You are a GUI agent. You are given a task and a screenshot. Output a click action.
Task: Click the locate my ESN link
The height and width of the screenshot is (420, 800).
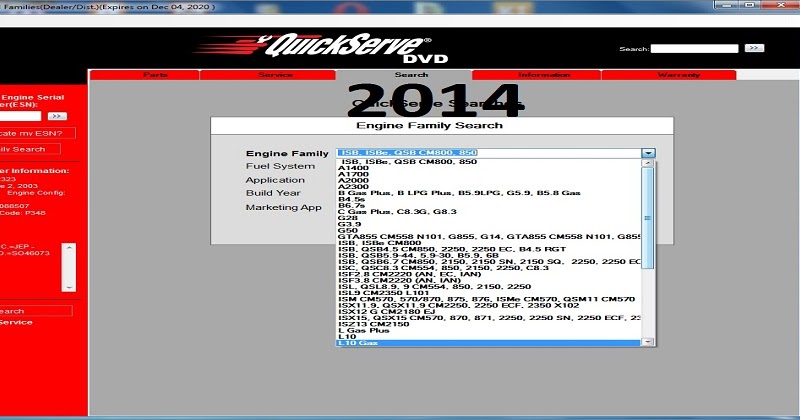point(37,133)
